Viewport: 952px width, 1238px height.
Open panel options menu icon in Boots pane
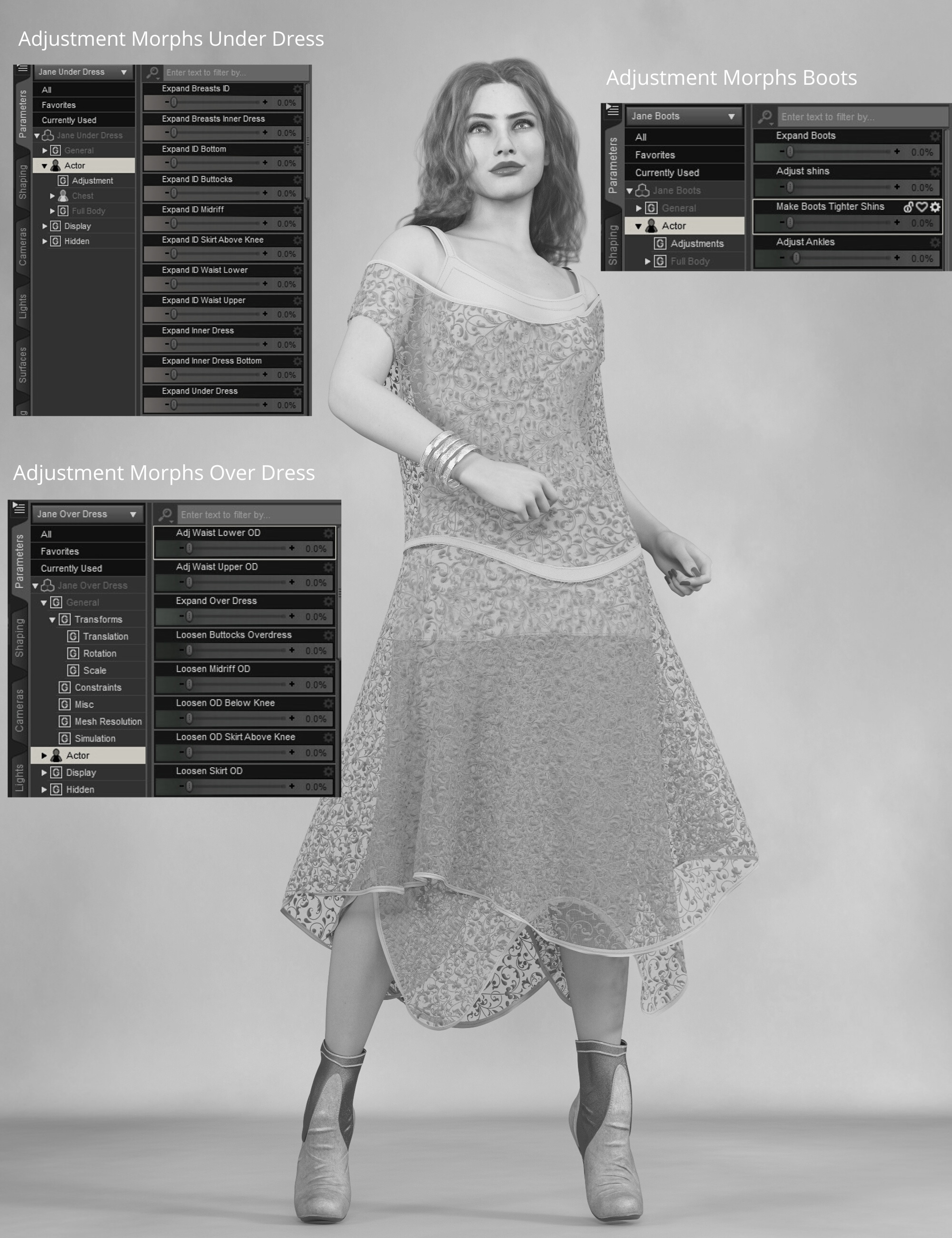[613, 110]
